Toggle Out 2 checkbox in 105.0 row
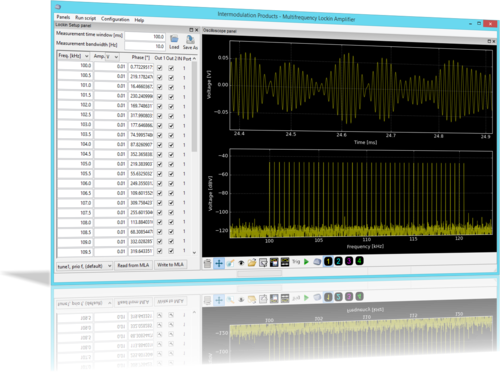 [171, 164]
